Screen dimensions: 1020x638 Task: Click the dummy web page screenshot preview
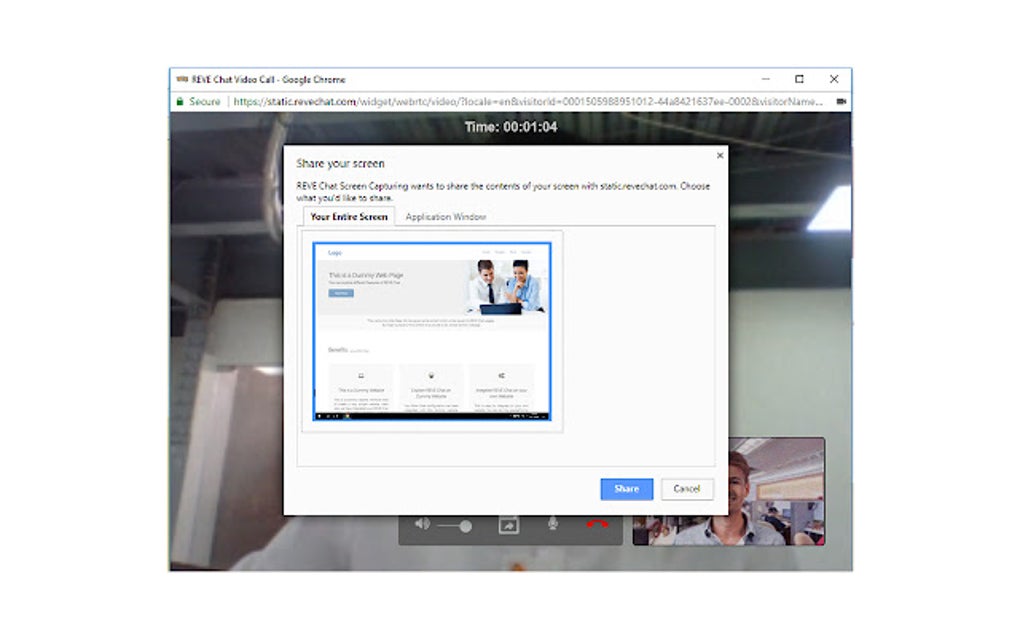point(430,330)
